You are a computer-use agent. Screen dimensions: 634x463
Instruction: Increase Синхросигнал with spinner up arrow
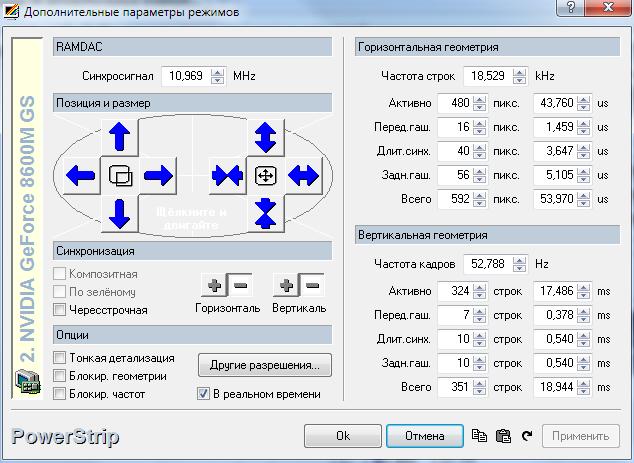coord(218,71)
